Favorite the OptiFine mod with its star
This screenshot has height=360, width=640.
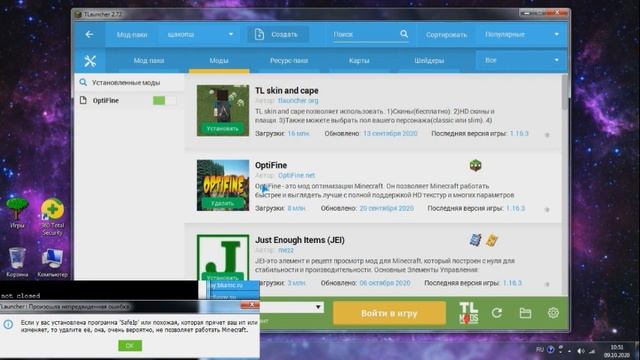547,209
